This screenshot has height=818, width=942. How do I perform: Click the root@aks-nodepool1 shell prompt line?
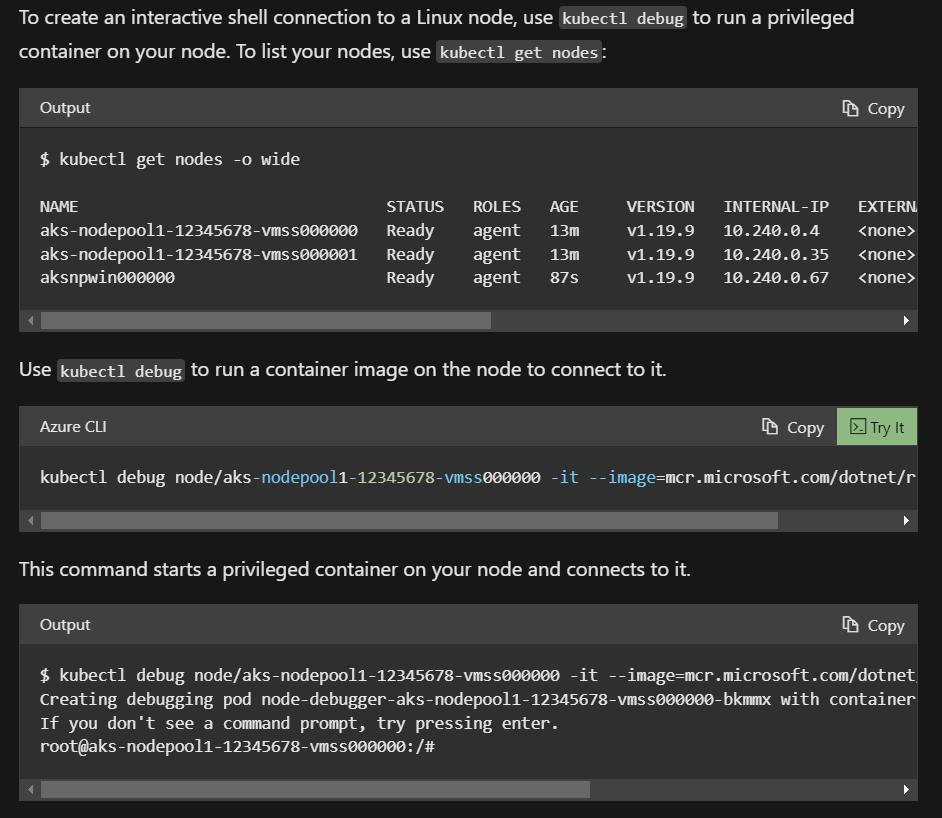click(237, 747)
